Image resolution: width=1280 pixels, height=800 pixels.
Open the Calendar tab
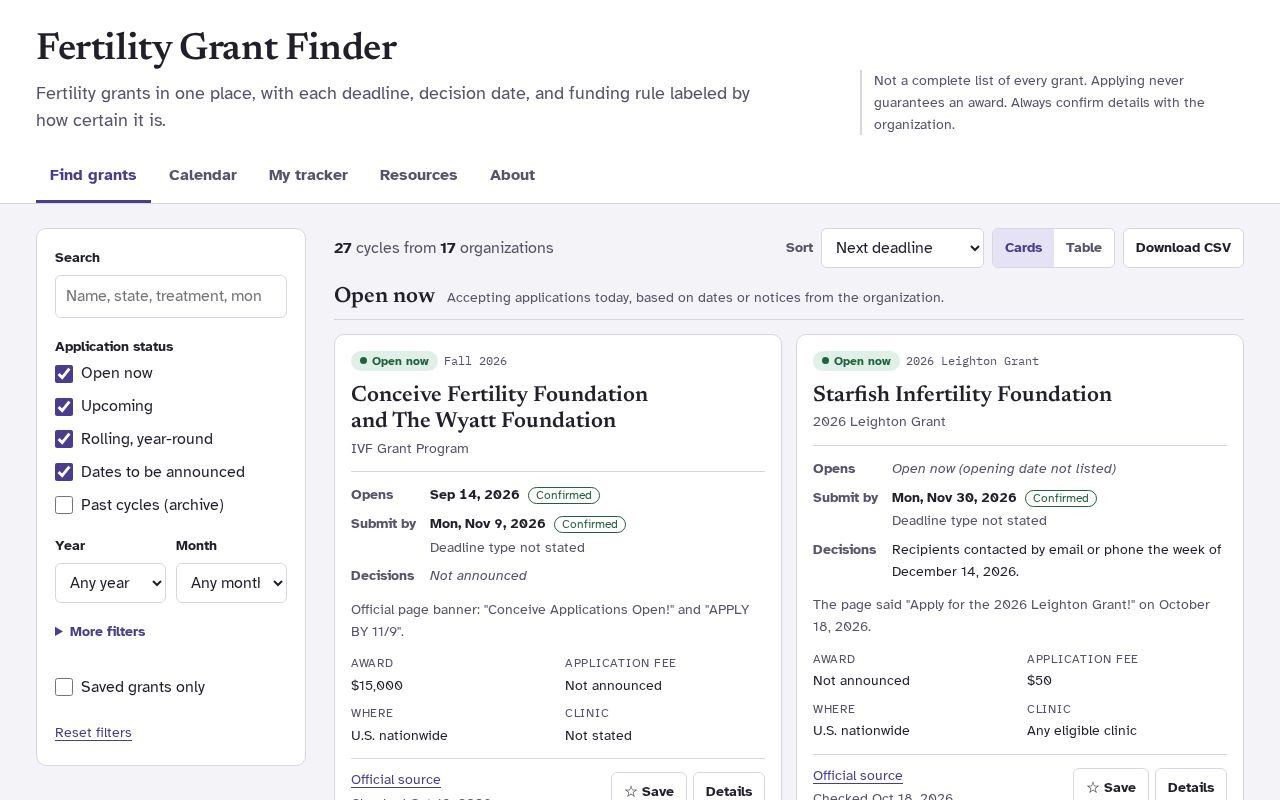[203, 175]
